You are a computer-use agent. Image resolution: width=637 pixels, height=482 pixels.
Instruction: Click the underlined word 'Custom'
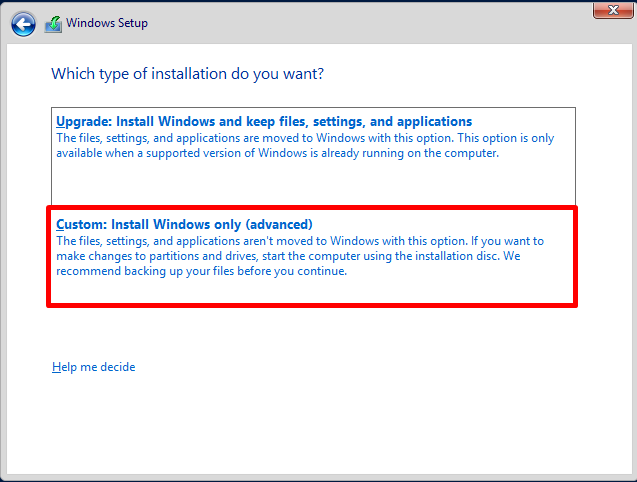point(80,224)
